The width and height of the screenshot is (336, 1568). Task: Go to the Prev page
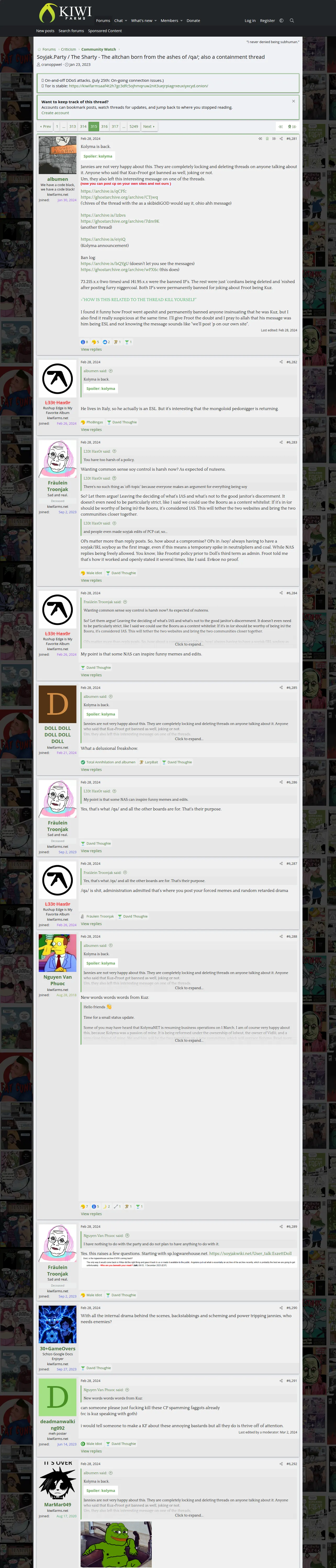[x=46, y=126]
